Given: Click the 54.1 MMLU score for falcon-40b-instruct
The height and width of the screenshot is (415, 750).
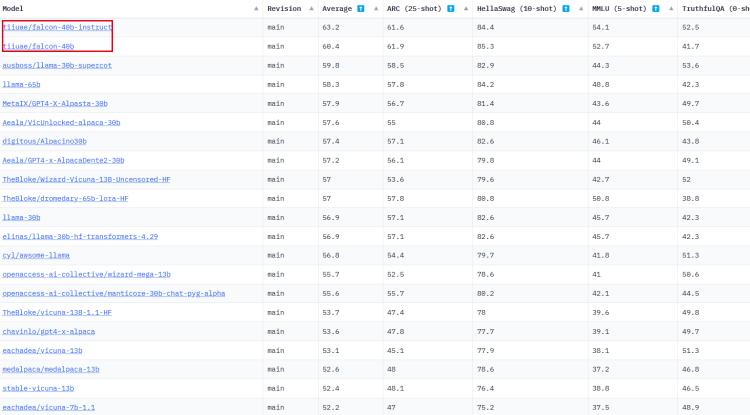Looking at the screenshot, I should coord(601,27).
